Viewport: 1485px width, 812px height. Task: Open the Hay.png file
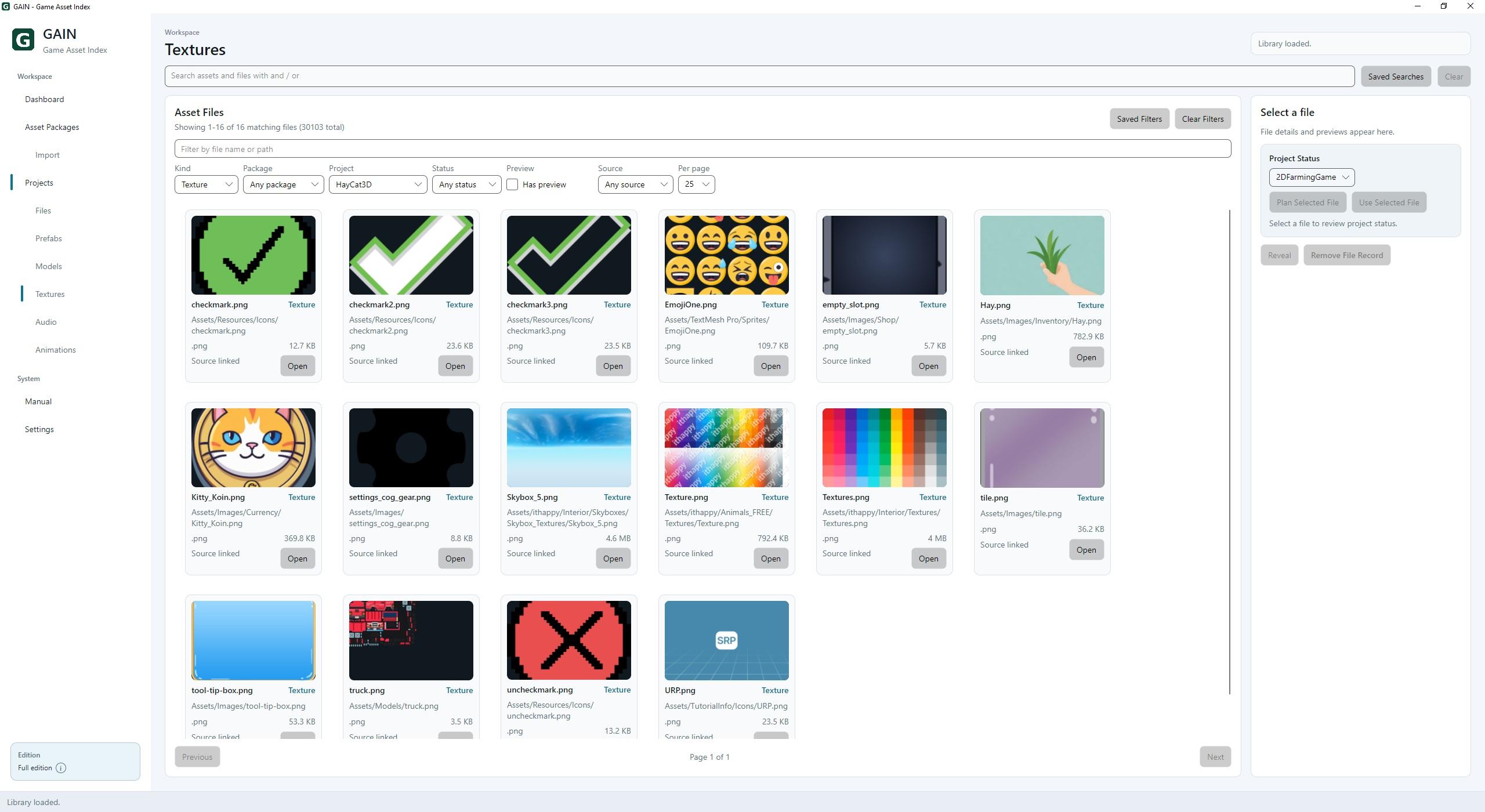coord(1086,357)
